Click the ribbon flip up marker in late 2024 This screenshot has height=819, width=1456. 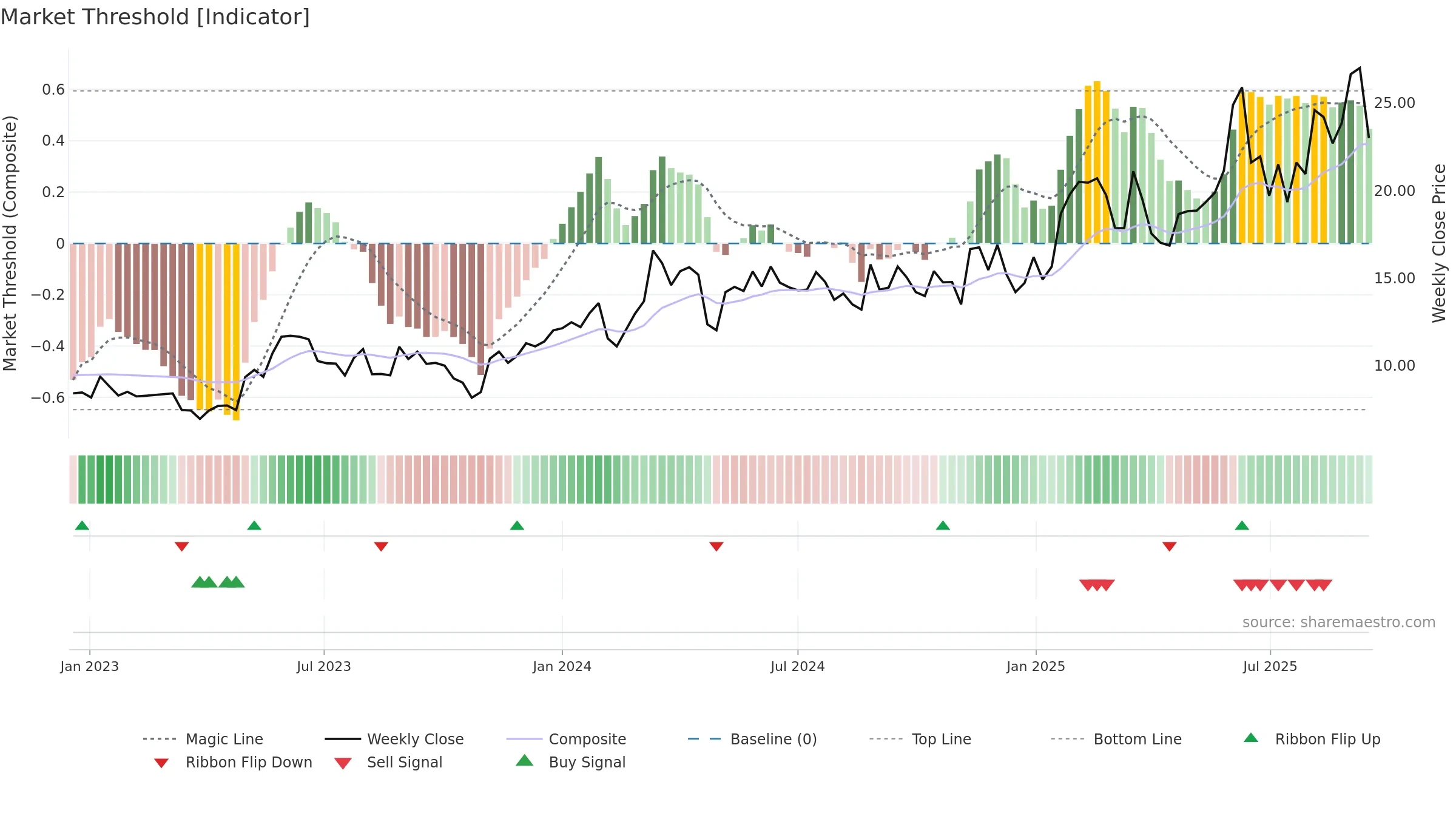[943, 525]
